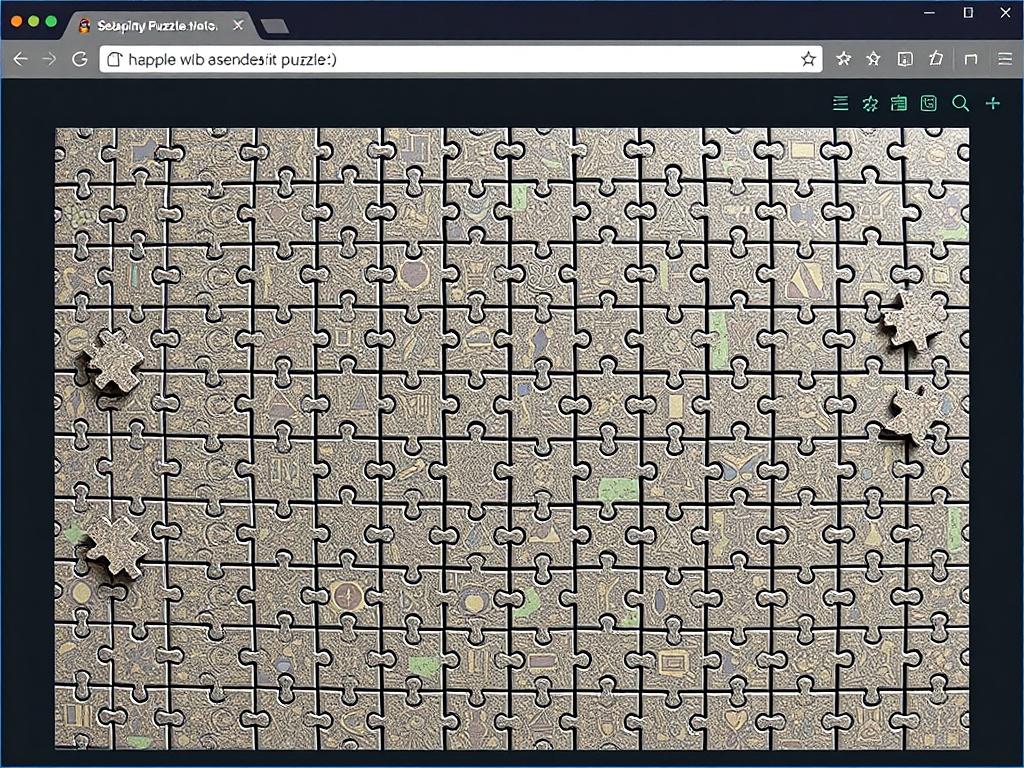Click the green notes document icon
The height and width of the screenshot is (768, 1024).
(x=899, y=103)
